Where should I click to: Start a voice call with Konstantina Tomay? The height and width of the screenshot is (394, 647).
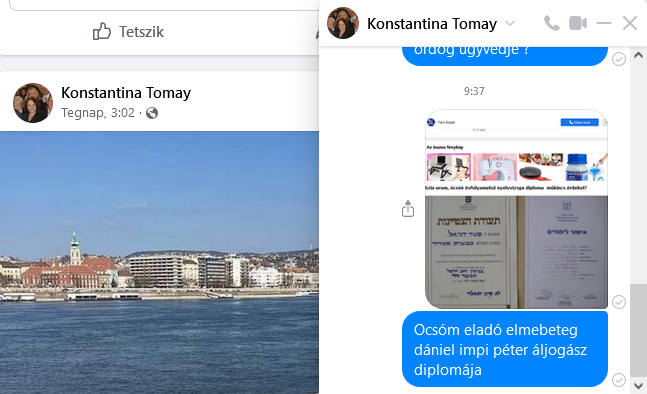point(552,23)
